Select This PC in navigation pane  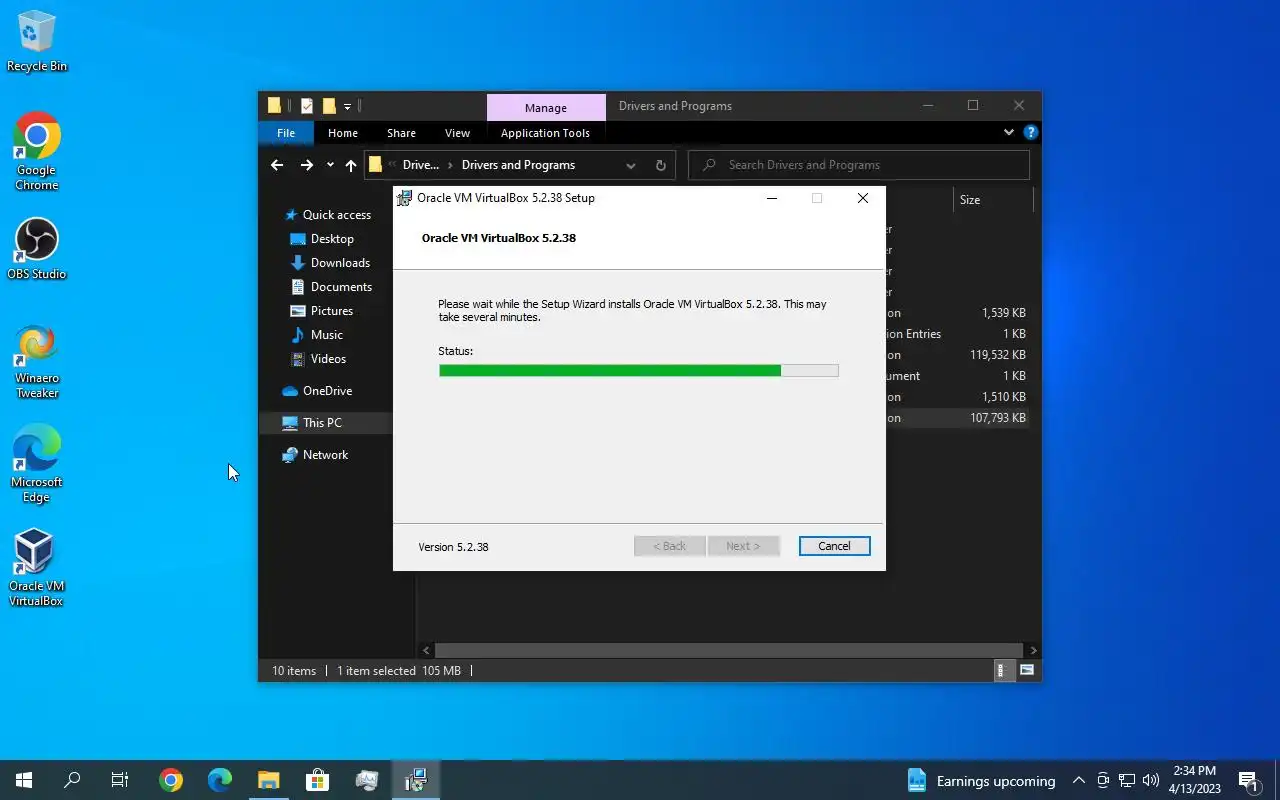click(322, 423)
